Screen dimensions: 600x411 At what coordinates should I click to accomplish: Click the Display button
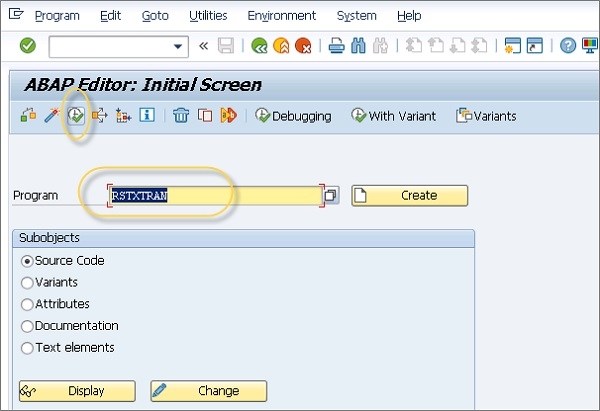(77, 391)
